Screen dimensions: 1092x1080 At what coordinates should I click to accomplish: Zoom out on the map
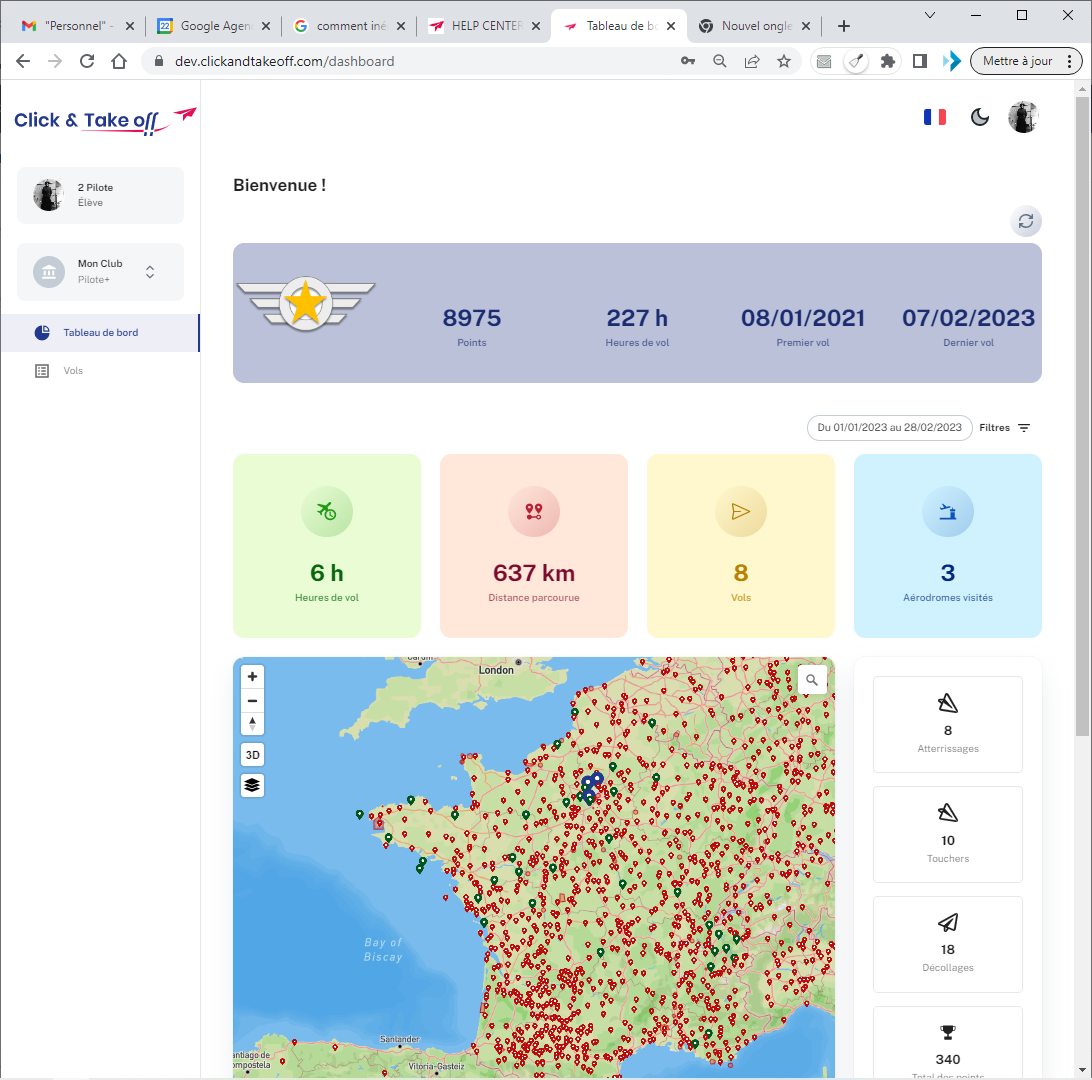coord(252,701)
